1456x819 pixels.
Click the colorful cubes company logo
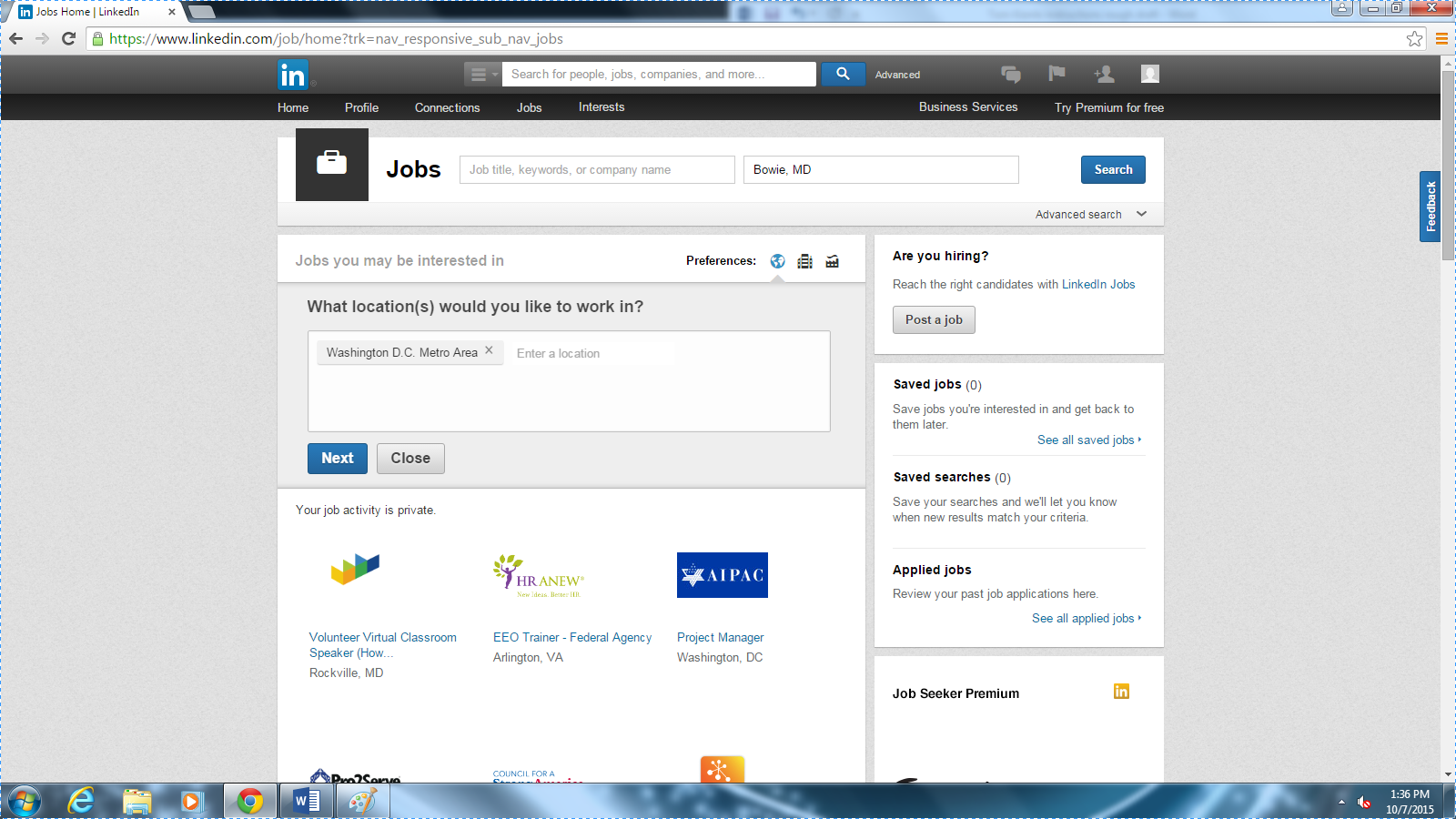(355, 569)
